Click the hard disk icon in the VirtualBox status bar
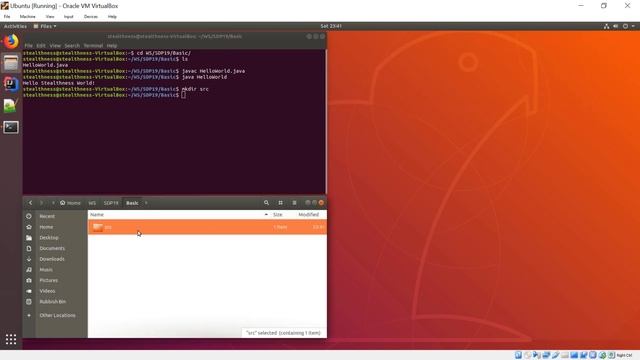The width and height of the screenshot is (640, 360). tap(518, 355)
